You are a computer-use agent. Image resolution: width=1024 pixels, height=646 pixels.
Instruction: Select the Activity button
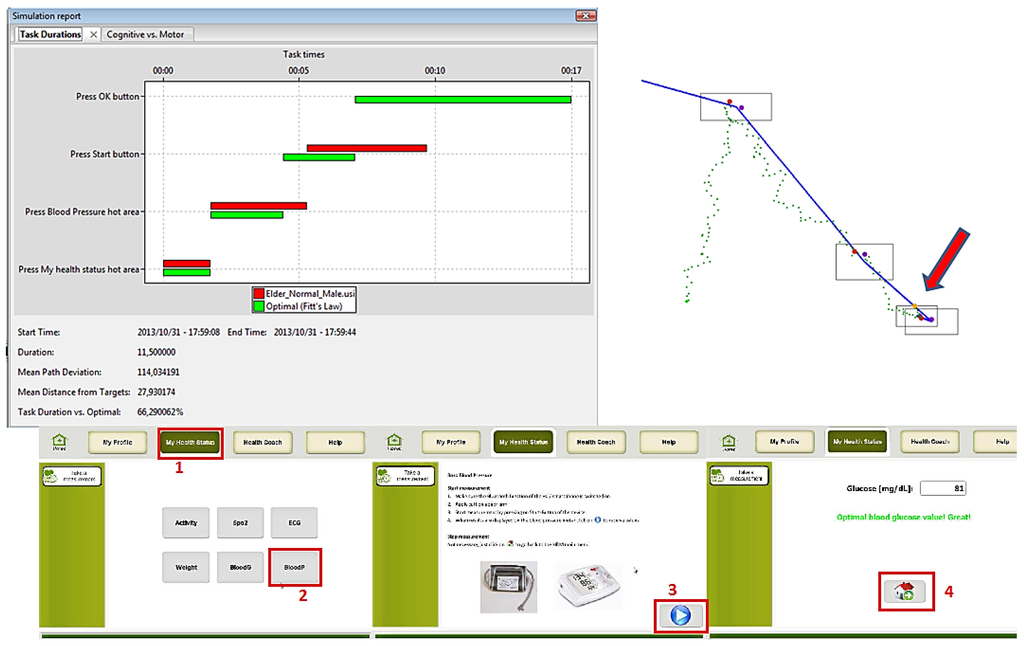pos(186,522)
